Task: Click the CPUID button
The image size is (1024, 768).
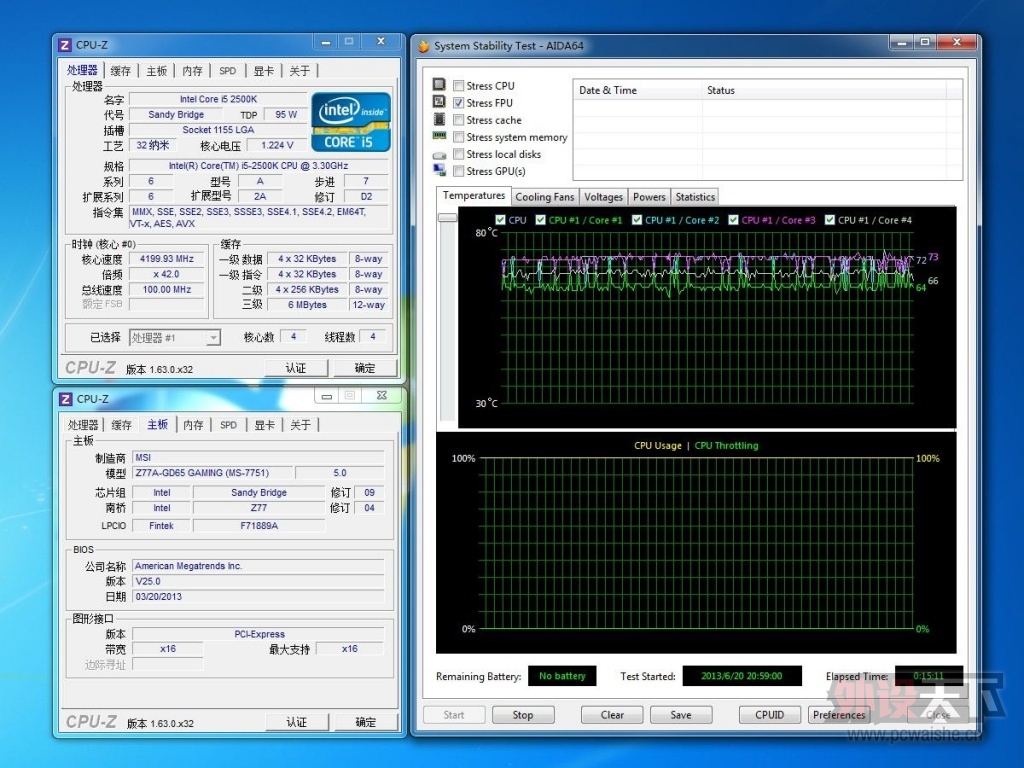Action: tap(769, 715)
